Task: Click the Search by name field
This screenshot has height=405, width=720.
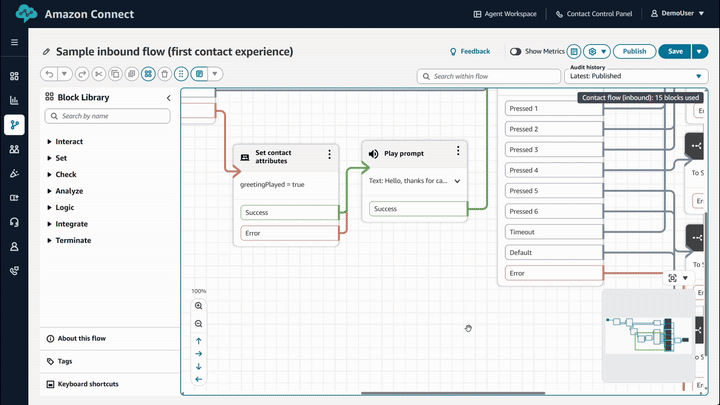Action: tap(107, 116)
